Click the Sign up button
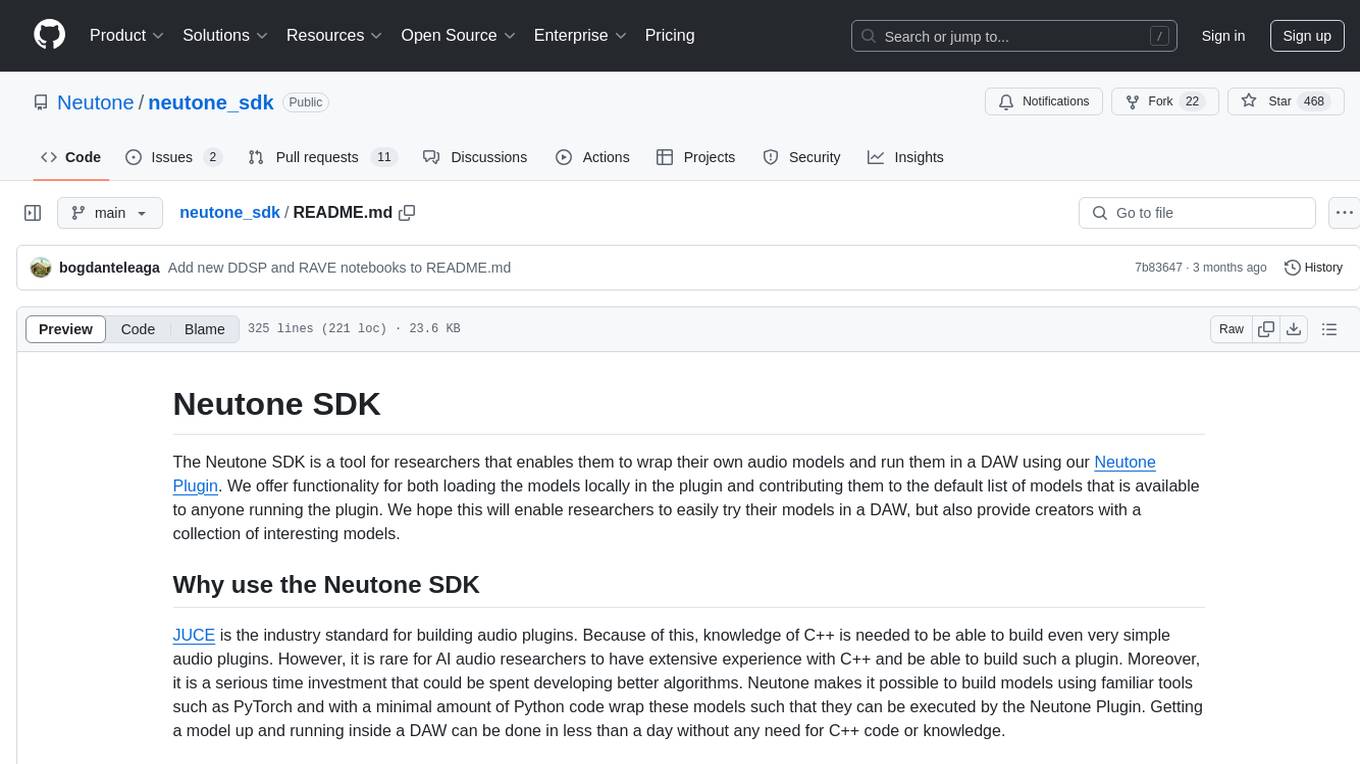 1307,36
